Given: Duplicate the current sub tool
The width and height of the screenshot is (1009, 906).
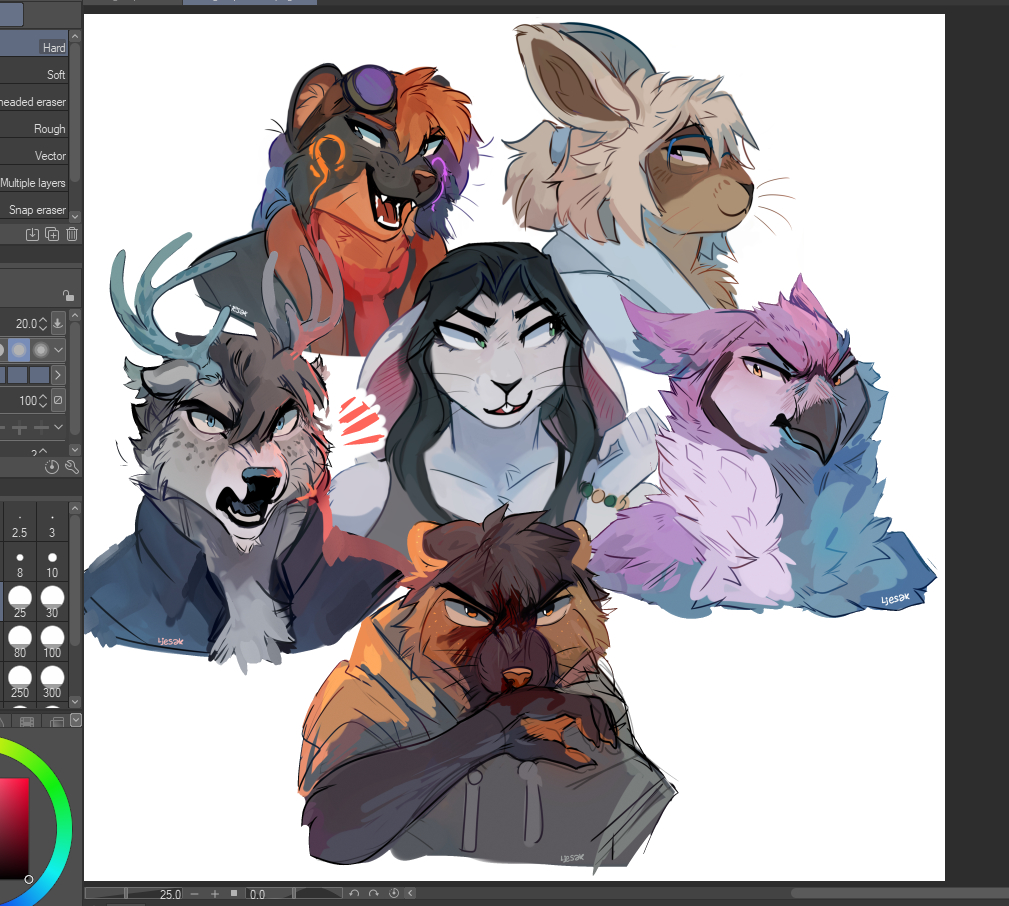Looking at the screenshot, I should [x=52, y=234].
